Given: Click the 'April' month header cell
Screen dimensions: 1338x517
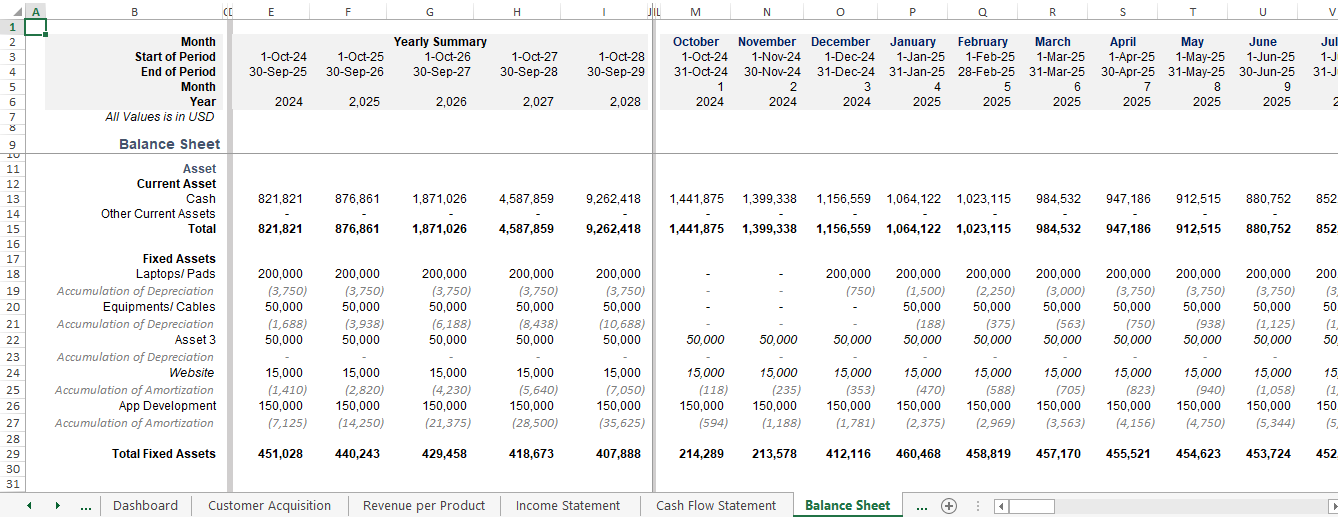Looking at the screenshot, I should click(x=1123, y=42).
